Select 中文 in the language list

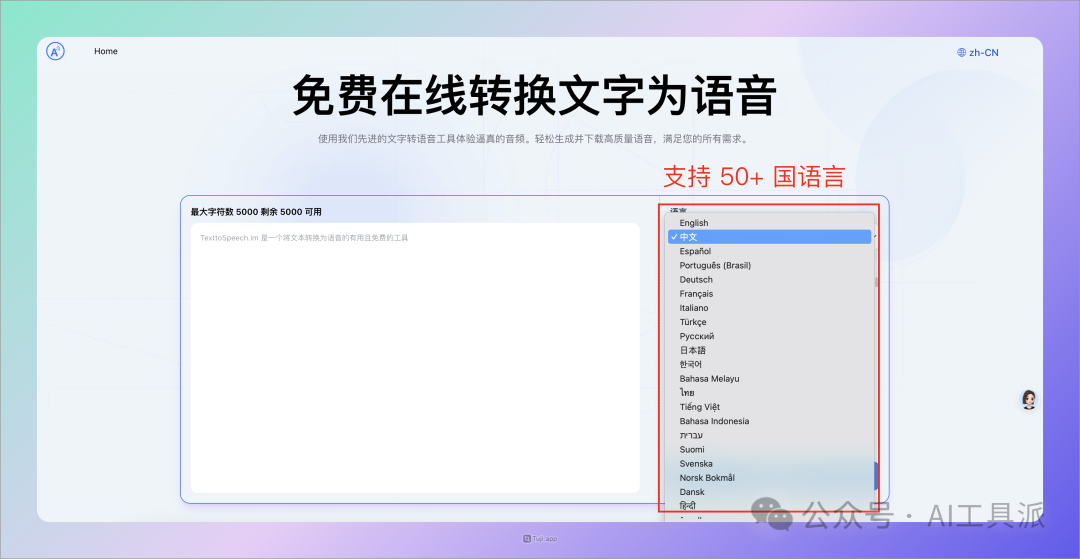[x=769, y=237]
